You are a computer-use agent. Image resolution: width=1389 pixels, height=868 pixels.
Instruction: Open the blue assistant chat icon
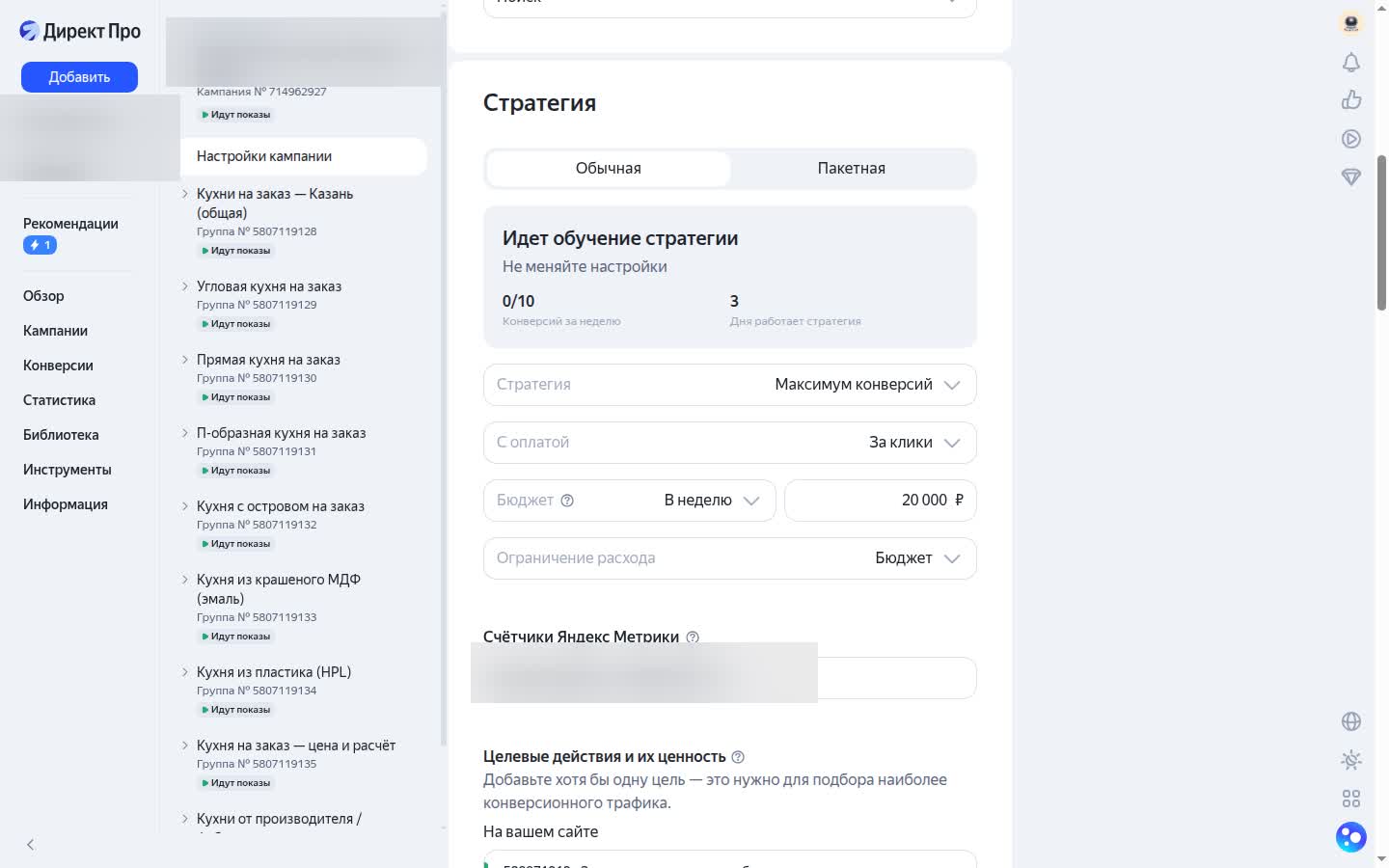click(x=1351, y=836)
